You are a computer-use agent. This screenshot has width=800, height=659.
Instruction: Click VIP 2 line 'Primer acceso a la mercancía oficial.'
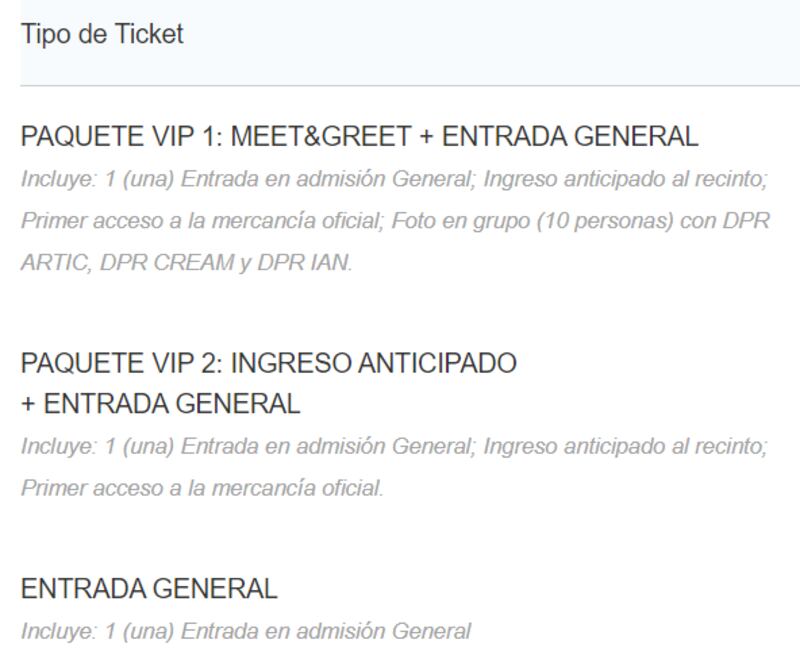(202, 488)
